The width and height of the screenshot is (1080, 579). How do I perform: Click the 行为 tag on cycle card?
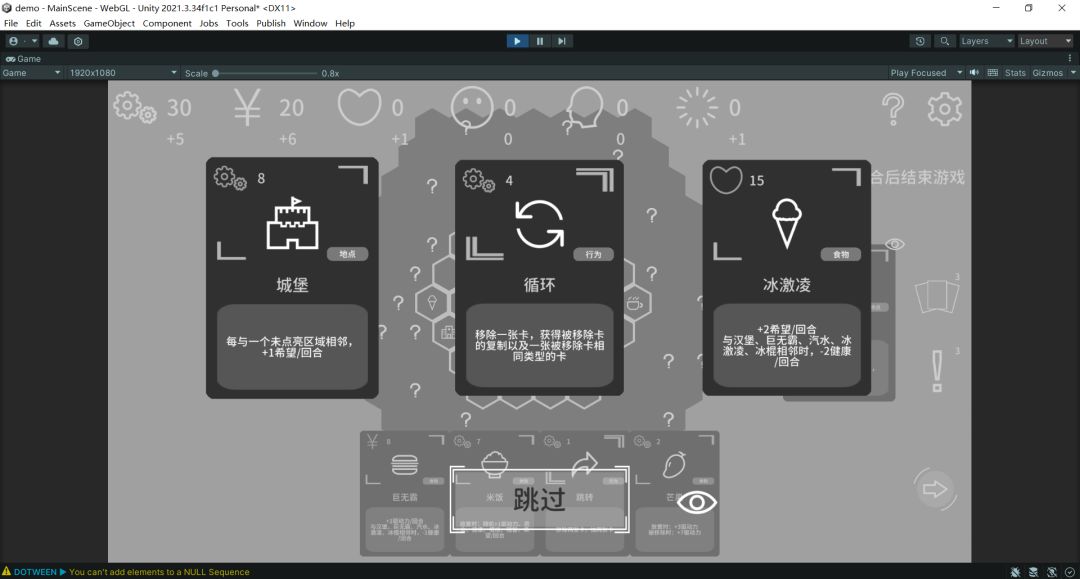[593, 255]
